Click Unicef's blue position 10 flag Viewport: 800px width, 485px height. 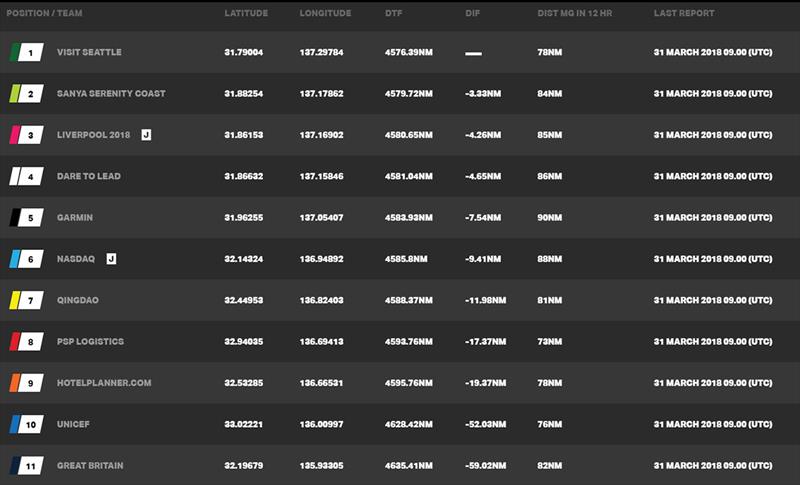(27, 424)
